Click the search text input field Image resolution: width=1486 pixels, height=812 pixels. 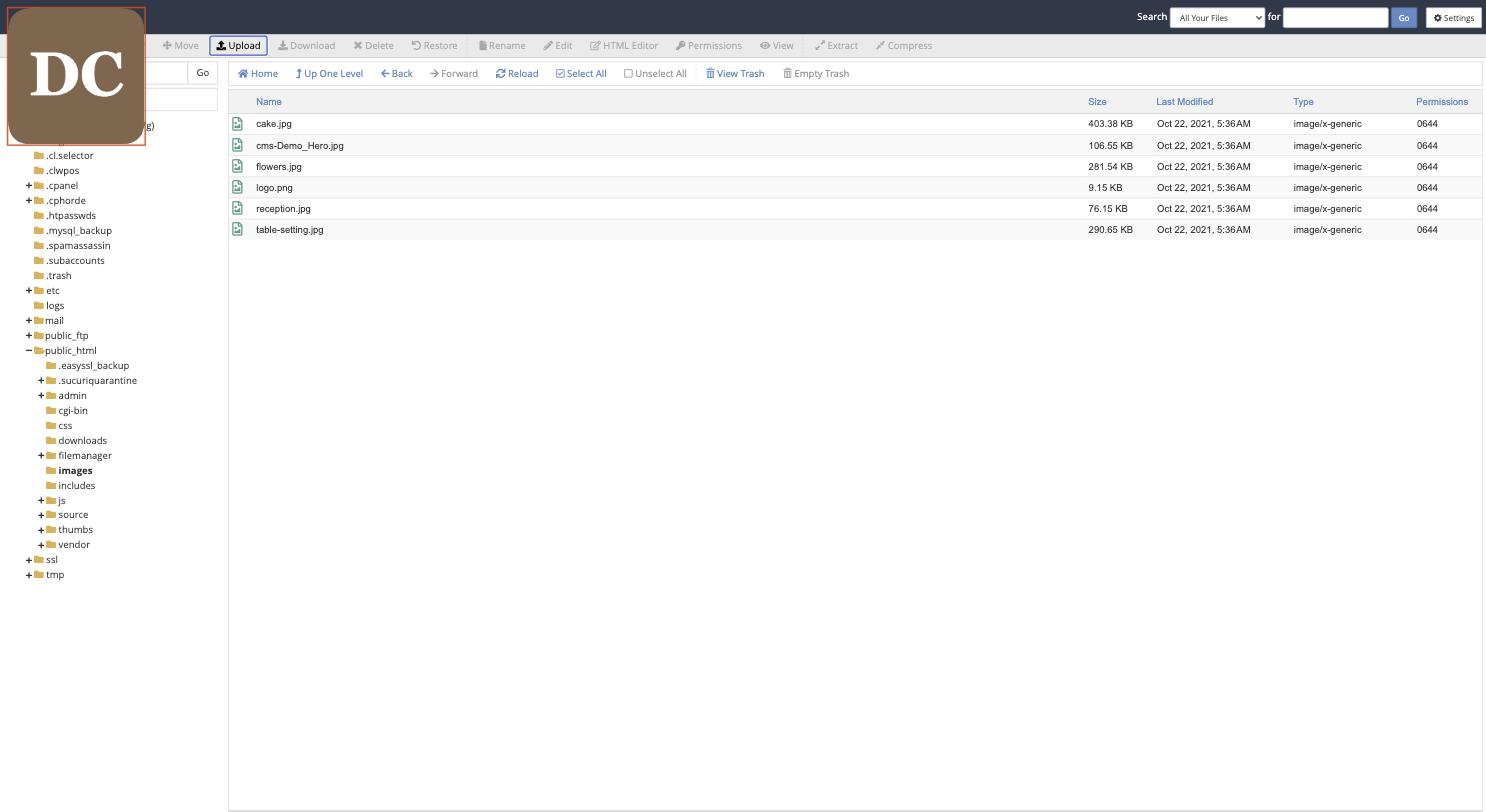(x=1335, y=17)
